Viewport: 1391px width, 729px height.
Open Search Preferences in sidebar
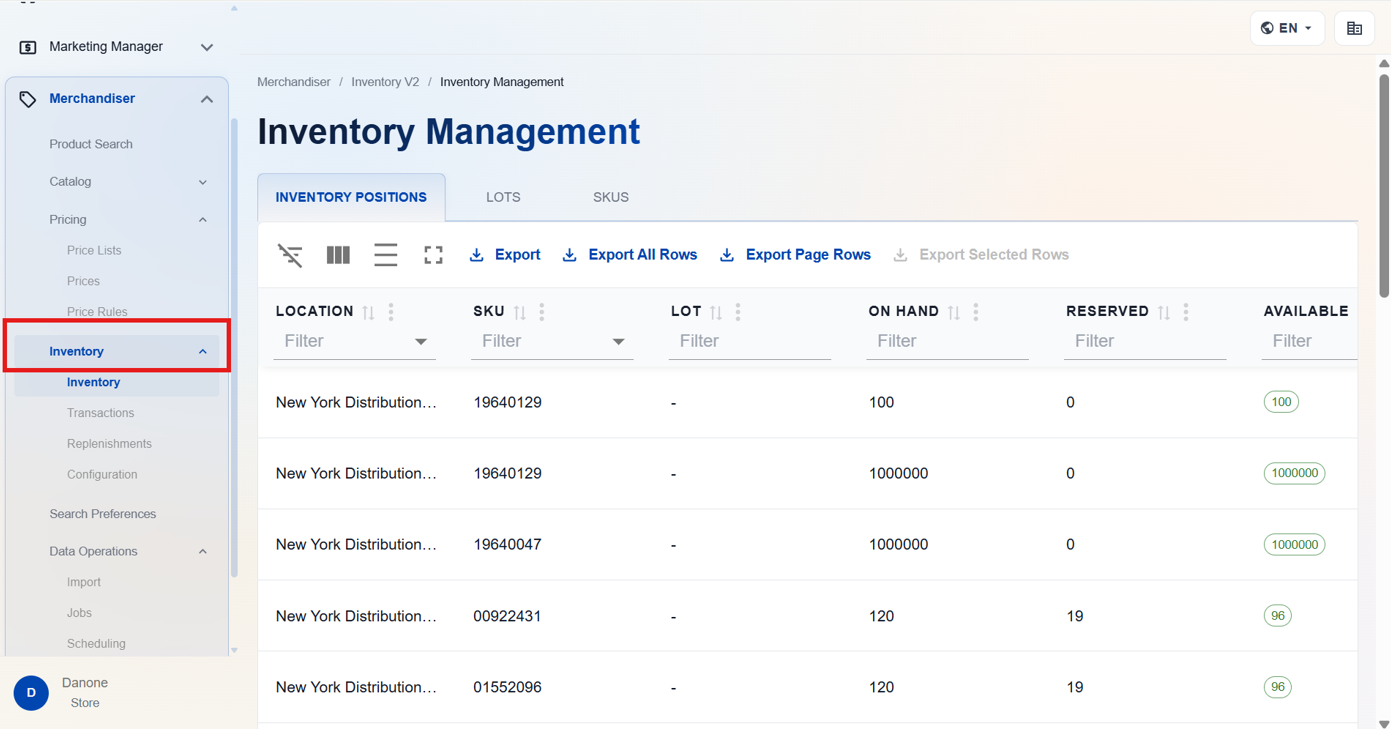(x=103, y=514)
